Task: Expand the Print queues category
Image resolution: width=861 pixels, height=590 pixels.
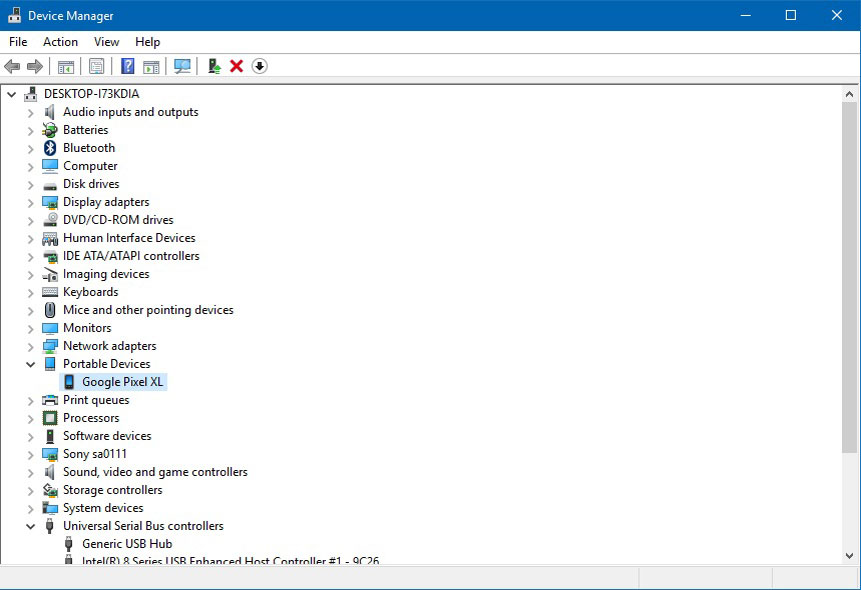Action: (30, 400)
